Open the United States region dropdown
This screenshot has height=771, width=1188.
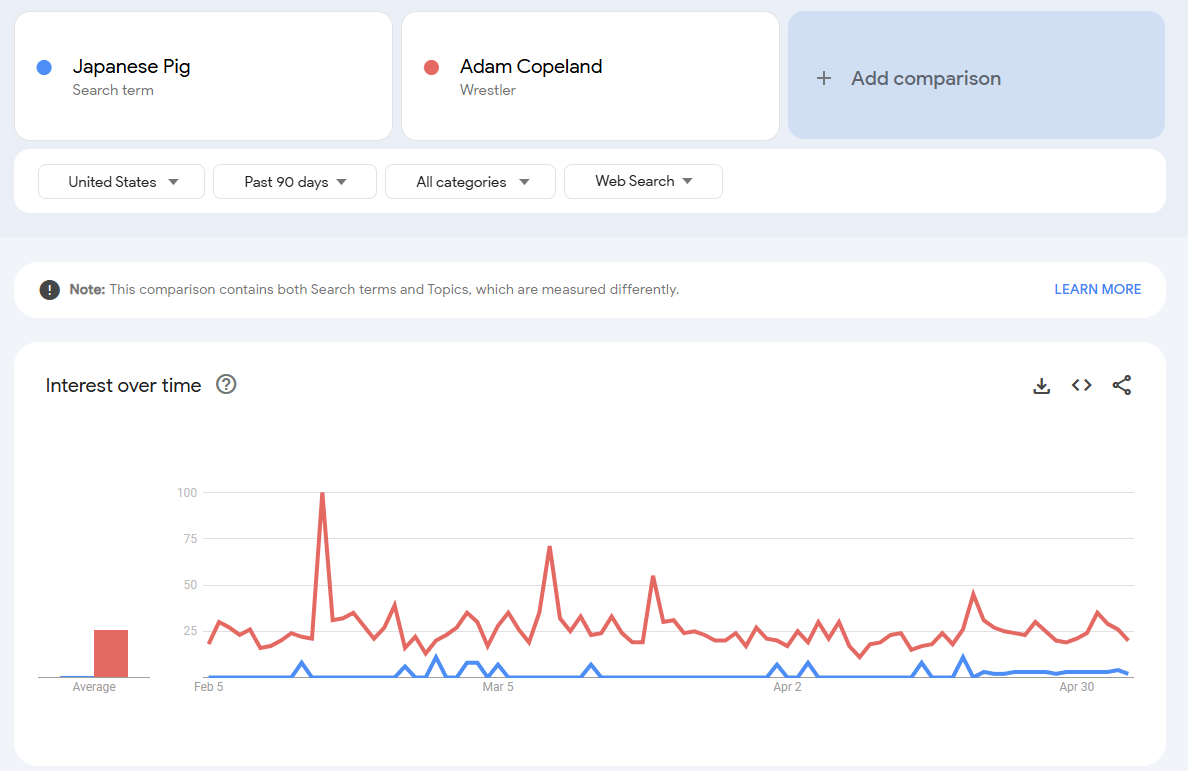(122, 182)
